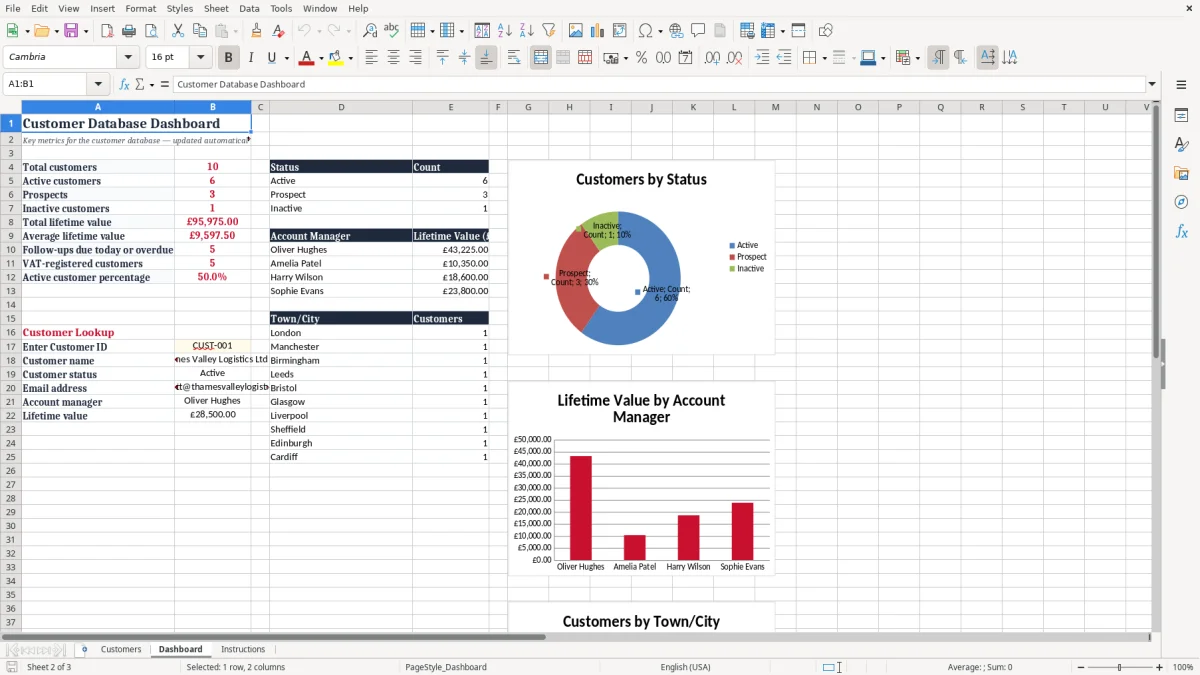The height and width of the screenshot is (675, 1200).
Task: Open the sidebar Properties panel
Action: [x=1181, y=116]
